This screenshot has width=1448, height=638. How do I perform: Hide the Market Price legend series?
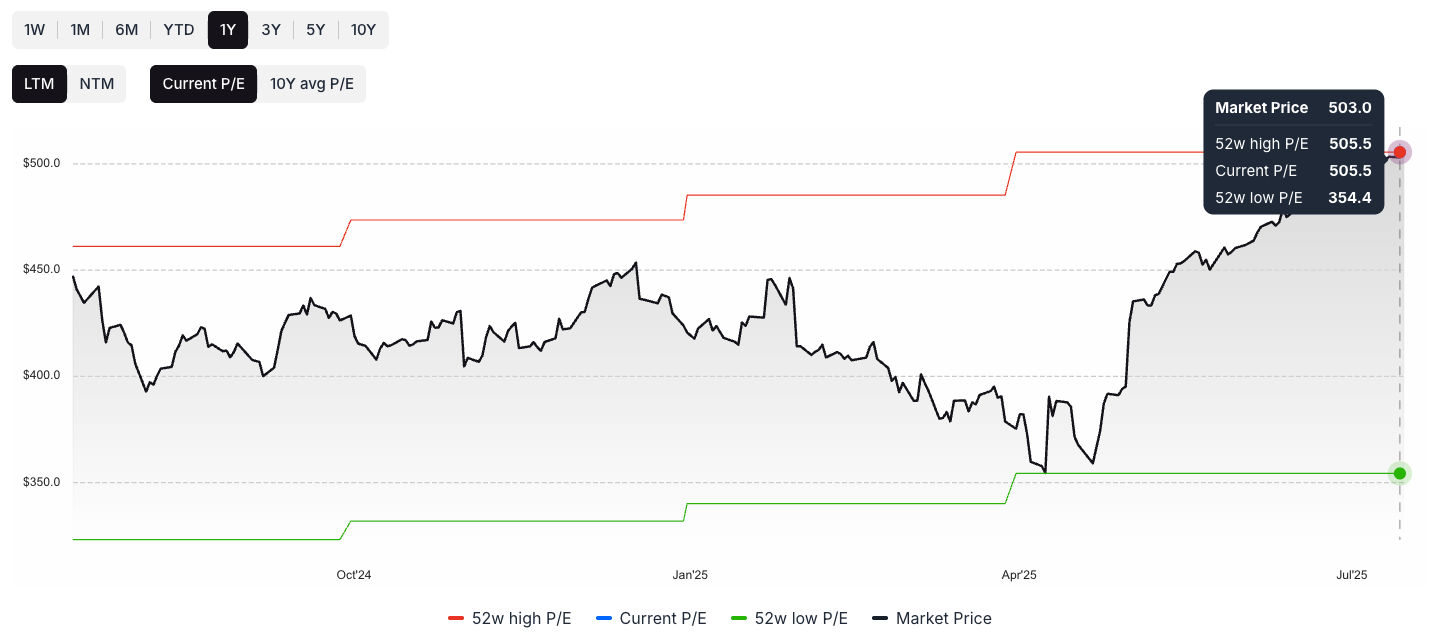click(x=932, y=618)
